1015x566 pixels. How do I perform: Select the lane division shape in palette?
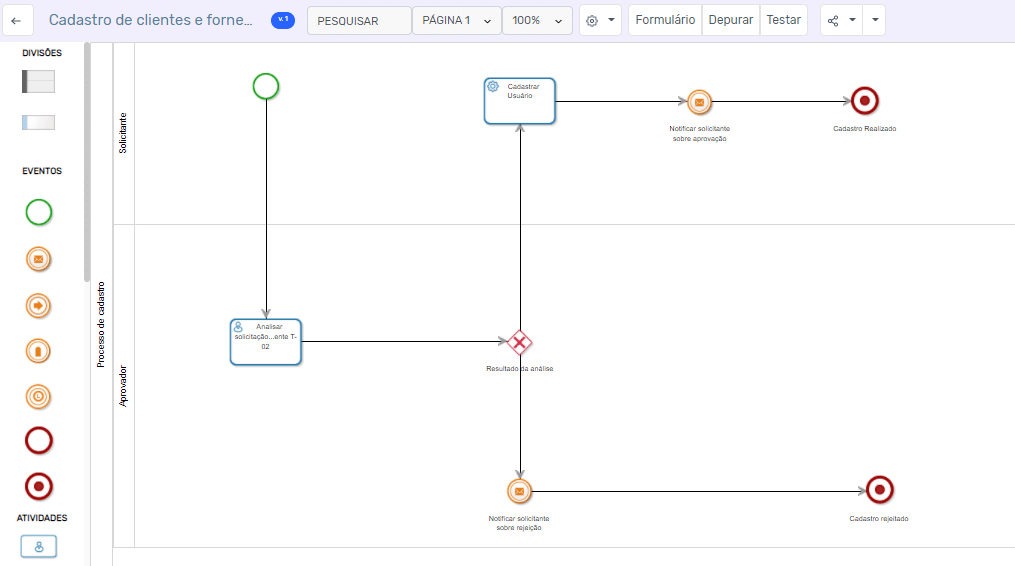[38, 123]
